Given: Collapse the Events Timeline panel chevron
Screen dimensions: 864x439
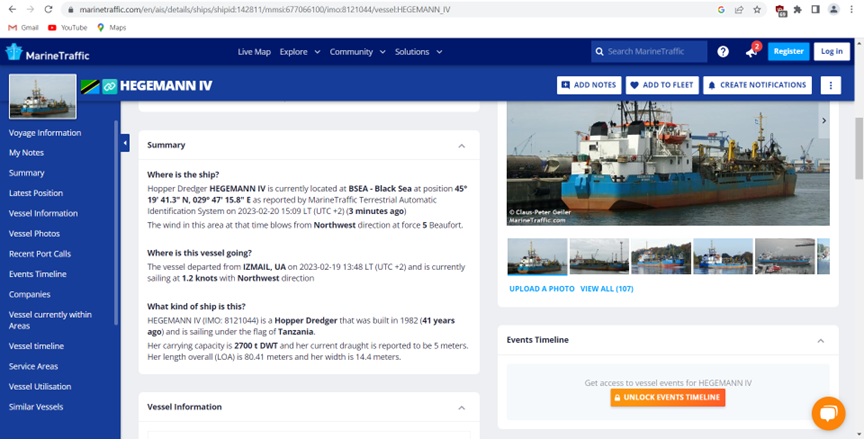Looking at the screenshot, I should 820,341.
